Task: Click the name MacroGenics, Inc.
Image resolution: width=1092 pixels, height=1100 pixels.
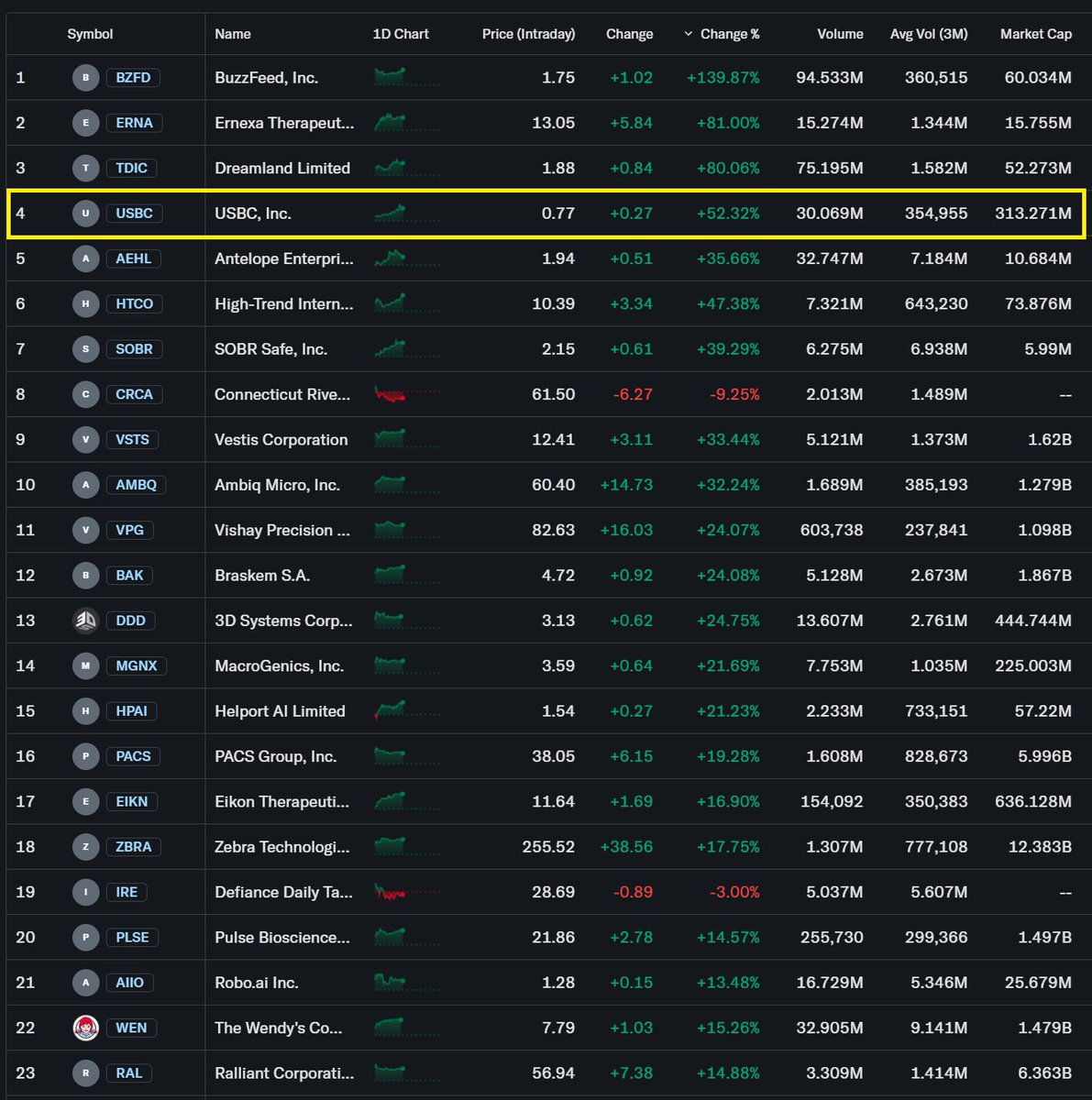Action: click(x=280, y=666)
